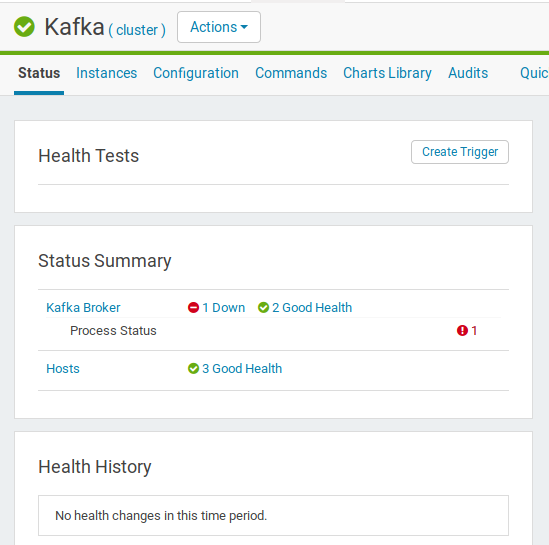
Task: Select the Status tab
Action: click(39, 73)
